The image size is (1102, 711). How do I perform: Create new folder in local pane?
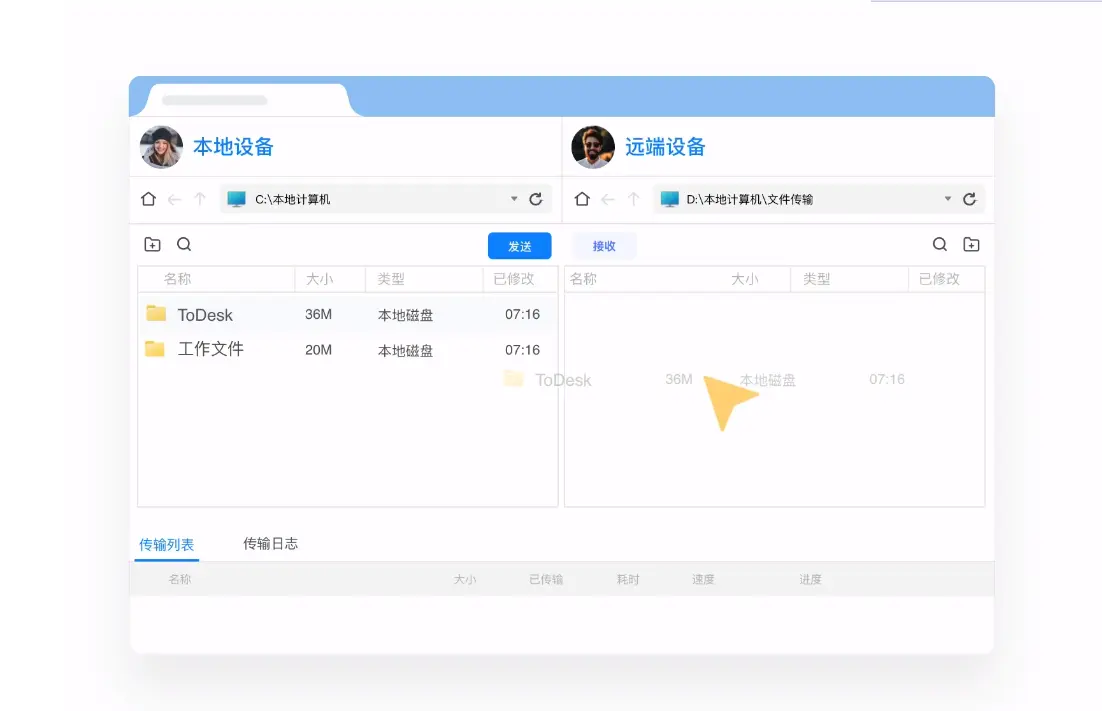153,244
